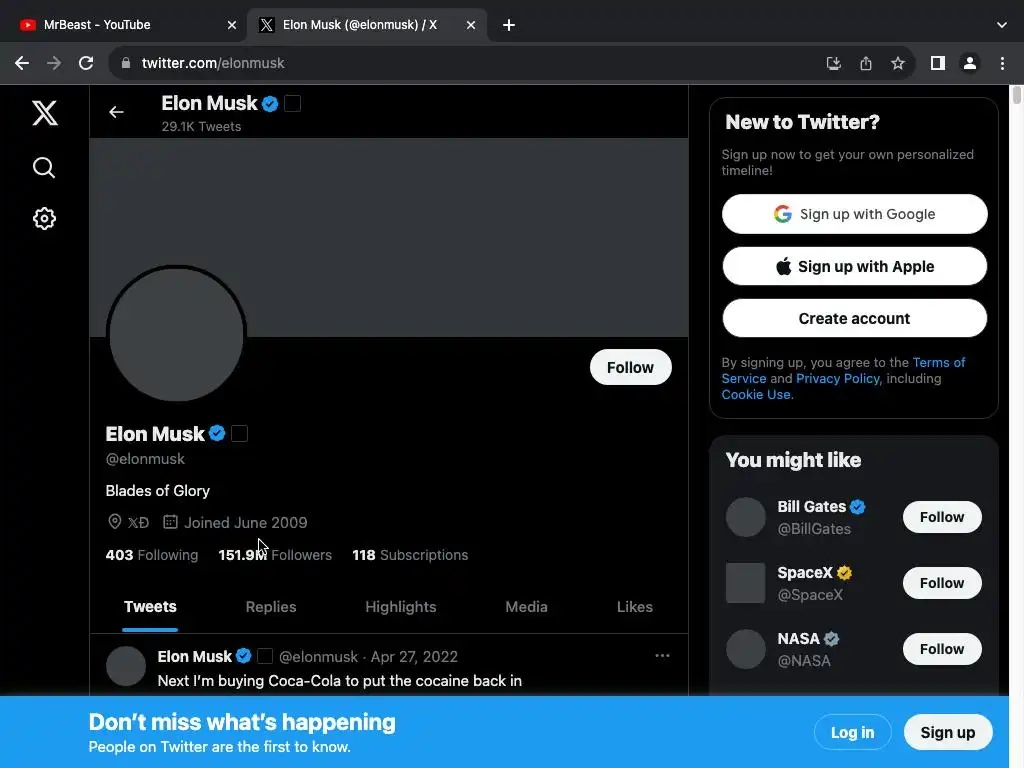The width and height of the screenshot is (1024, 768).
Task: Follow SpaceX
Action: pyautogui.click(x=942, y=583)
